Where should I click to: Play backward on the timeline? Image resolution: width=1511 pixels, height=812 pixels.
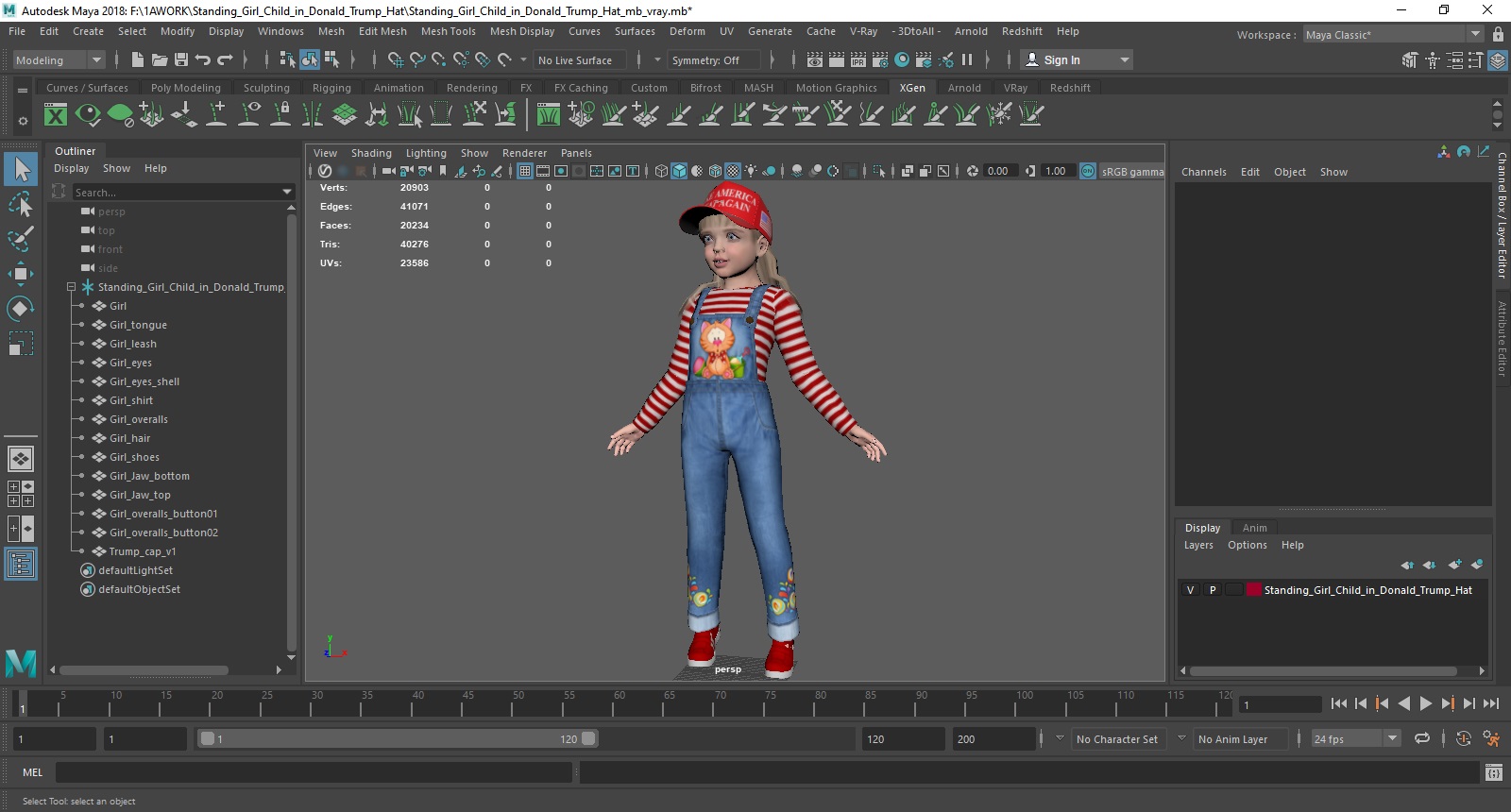[x=1404, y=703]
